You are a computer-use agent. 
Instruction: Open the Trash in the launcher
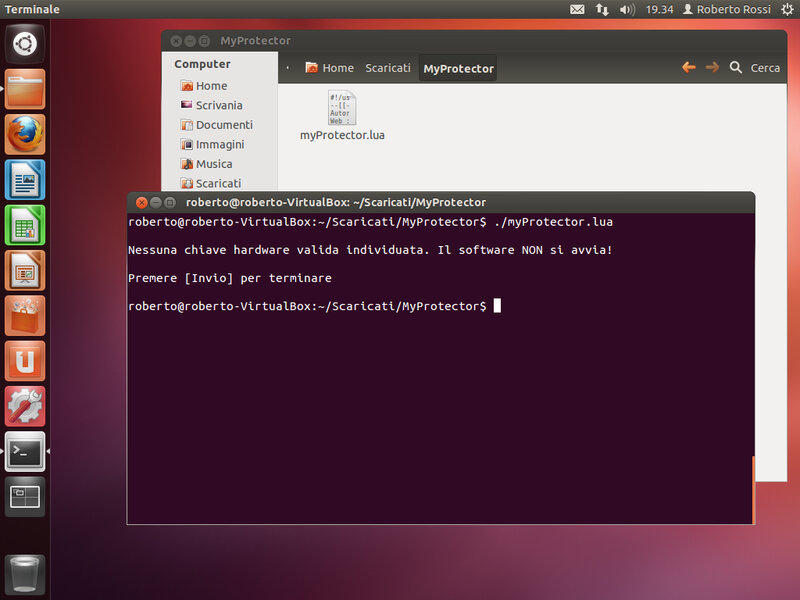coord(25,574)
